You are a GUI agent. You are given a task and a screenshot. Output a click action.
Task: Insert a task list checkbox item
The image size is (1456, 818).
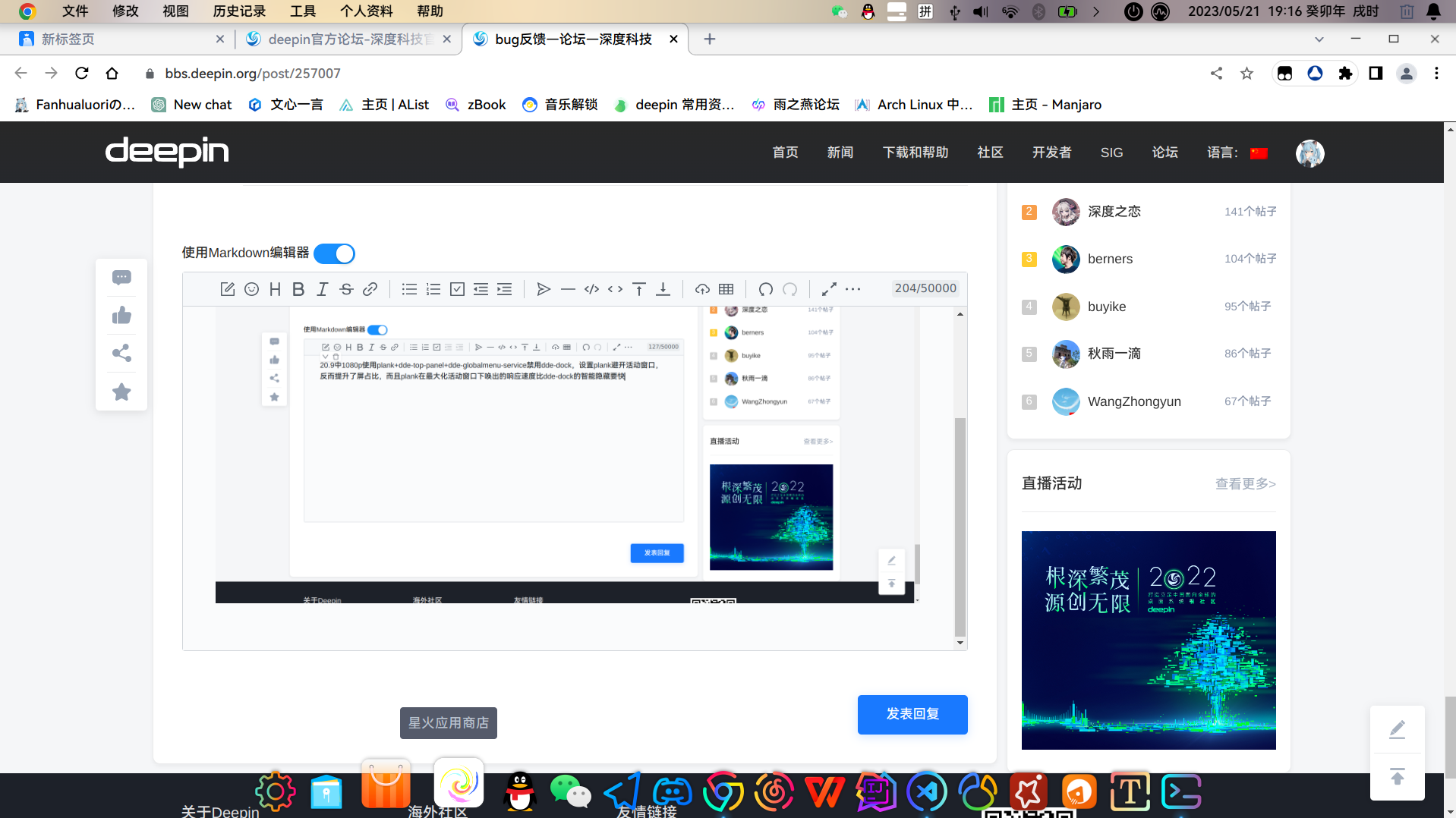(x=457, y=289)
